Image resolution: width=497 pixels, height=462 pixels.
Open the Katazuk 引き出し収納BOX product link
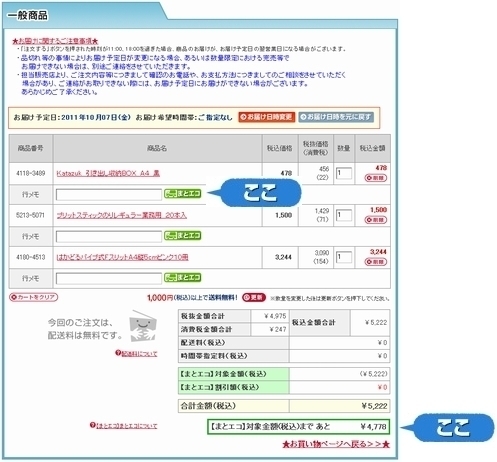108,173
